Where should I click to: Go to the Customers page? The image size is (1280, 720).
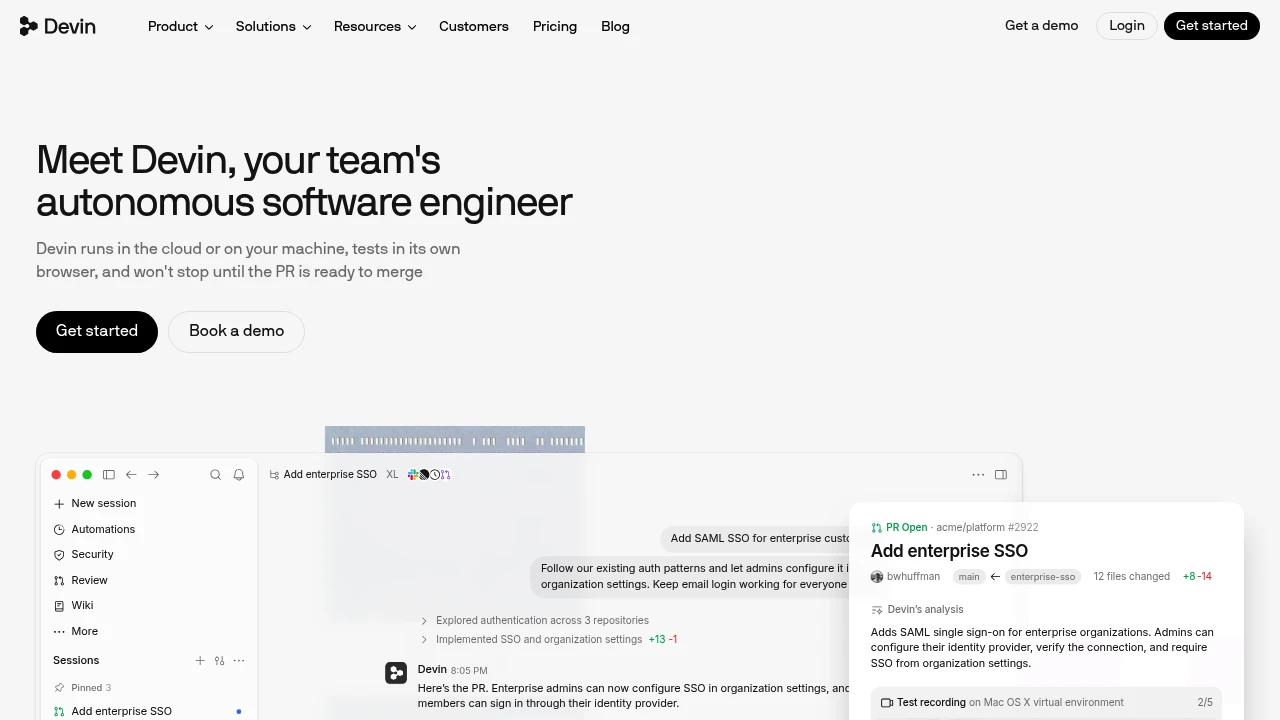474,26
